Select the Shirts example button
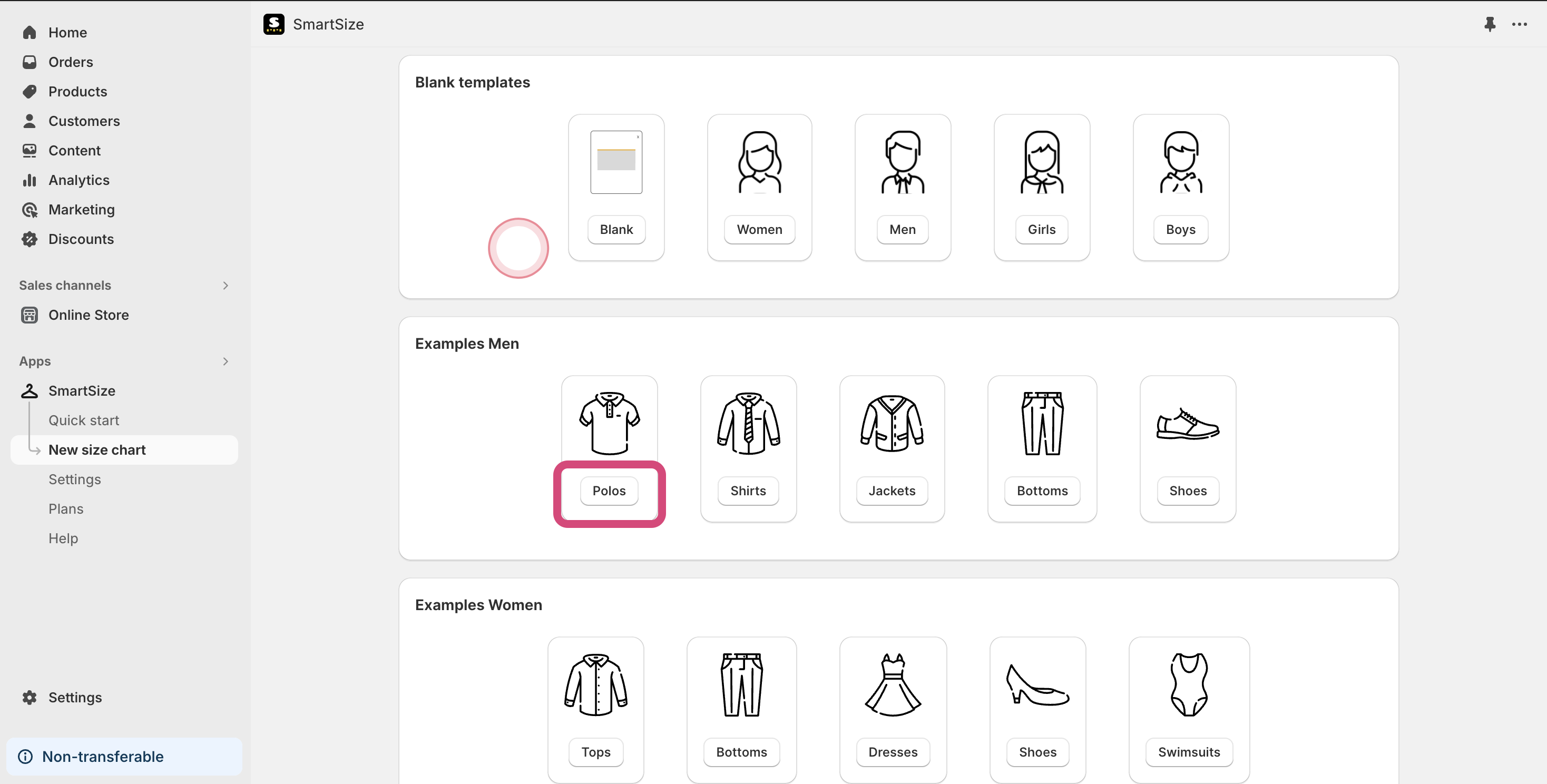Viewport: 1547px width, 784px height. [x=748, y=491]
